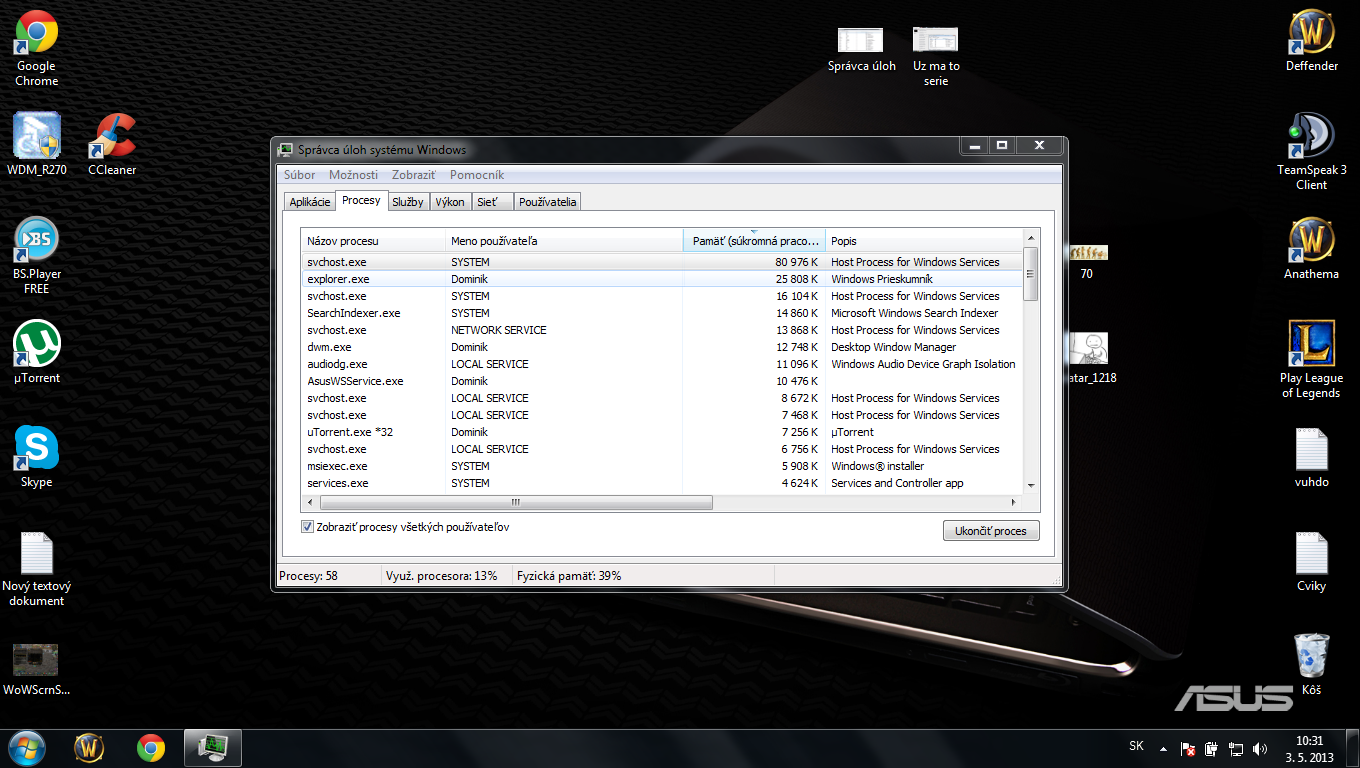Switch to the Výkon tab

450,202
